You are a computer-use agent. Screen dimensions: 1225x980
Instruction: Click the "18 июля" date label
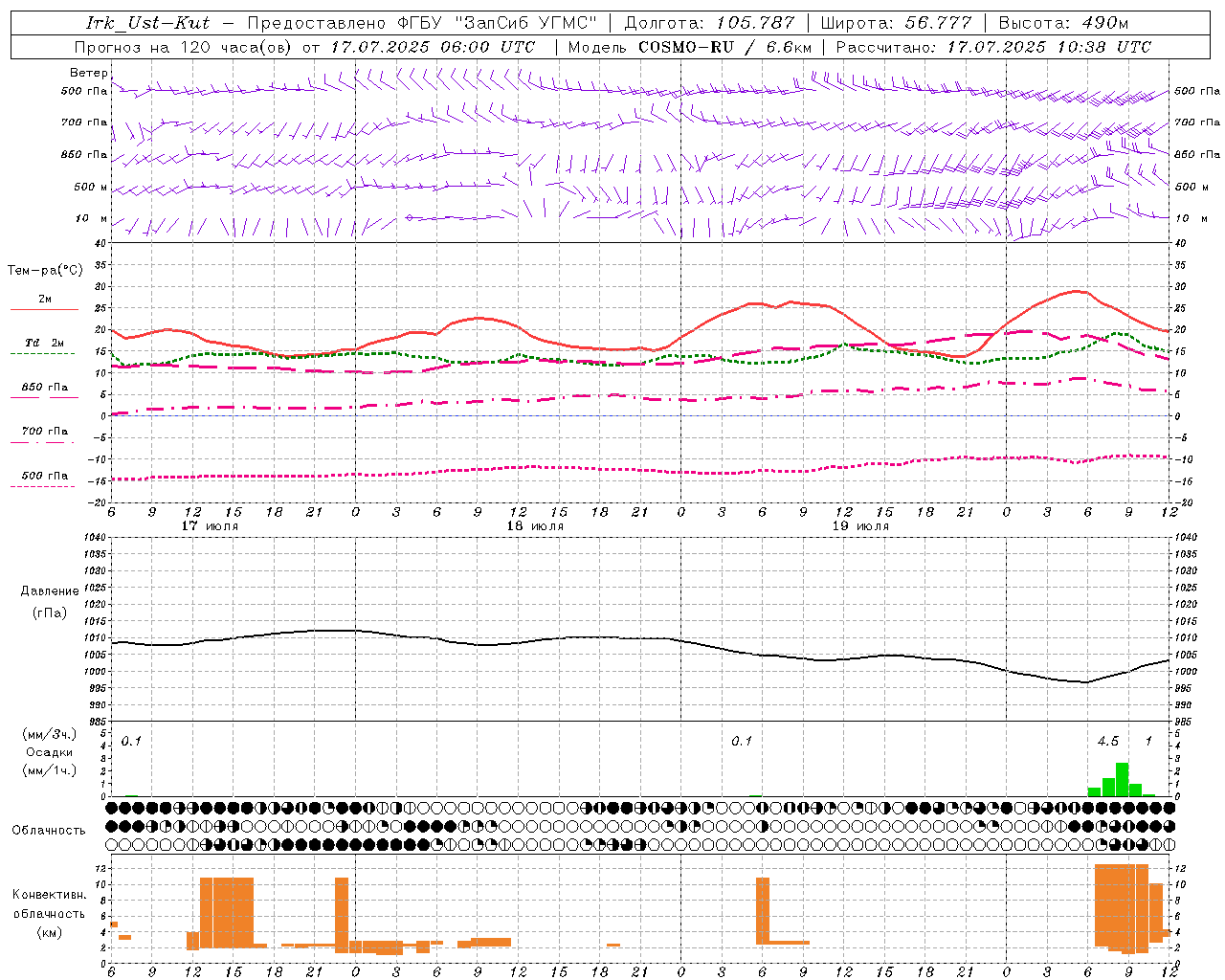(535, 526)
